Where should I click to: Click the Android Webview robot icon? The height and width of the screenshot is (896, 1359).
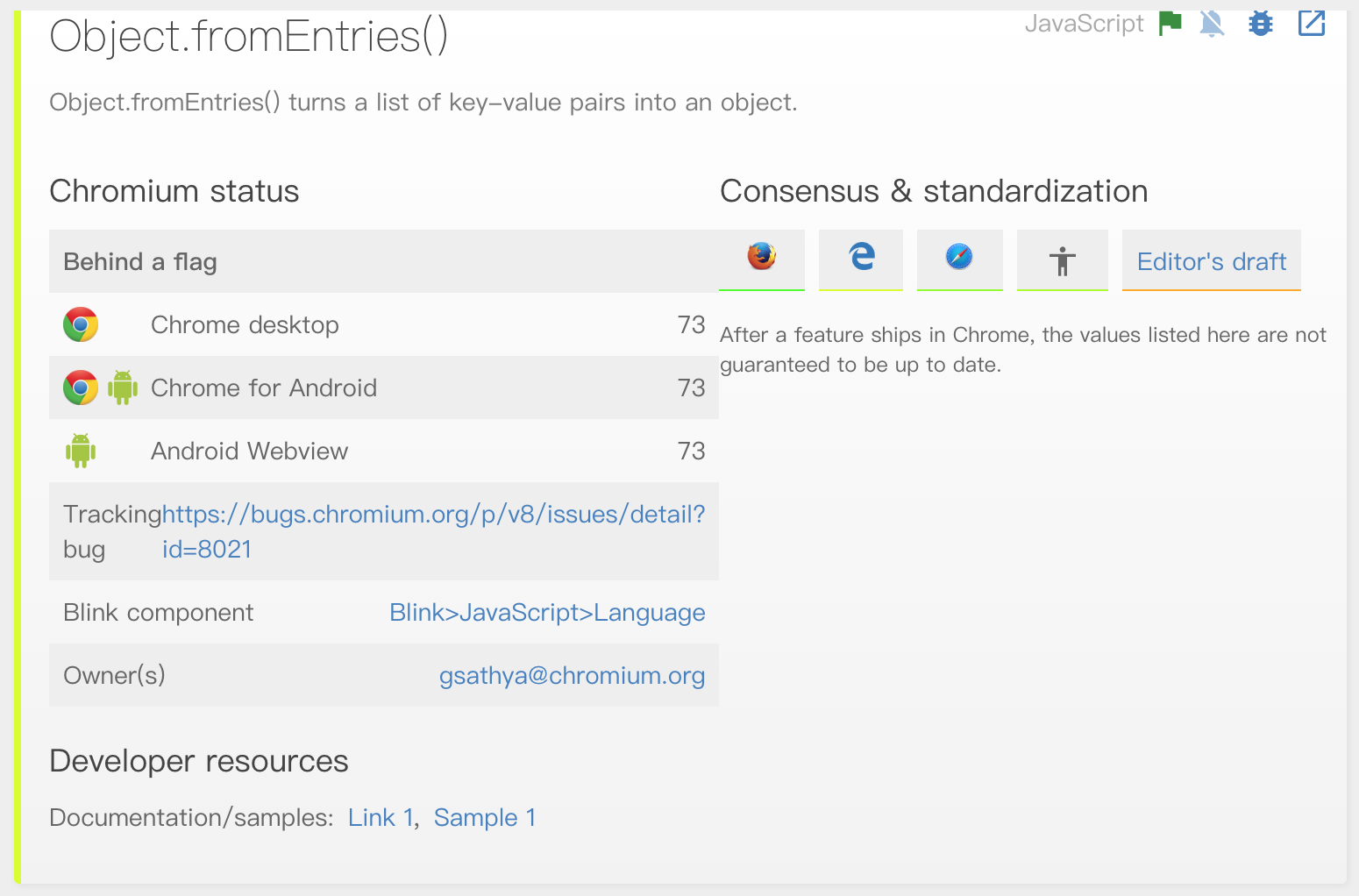81,451
